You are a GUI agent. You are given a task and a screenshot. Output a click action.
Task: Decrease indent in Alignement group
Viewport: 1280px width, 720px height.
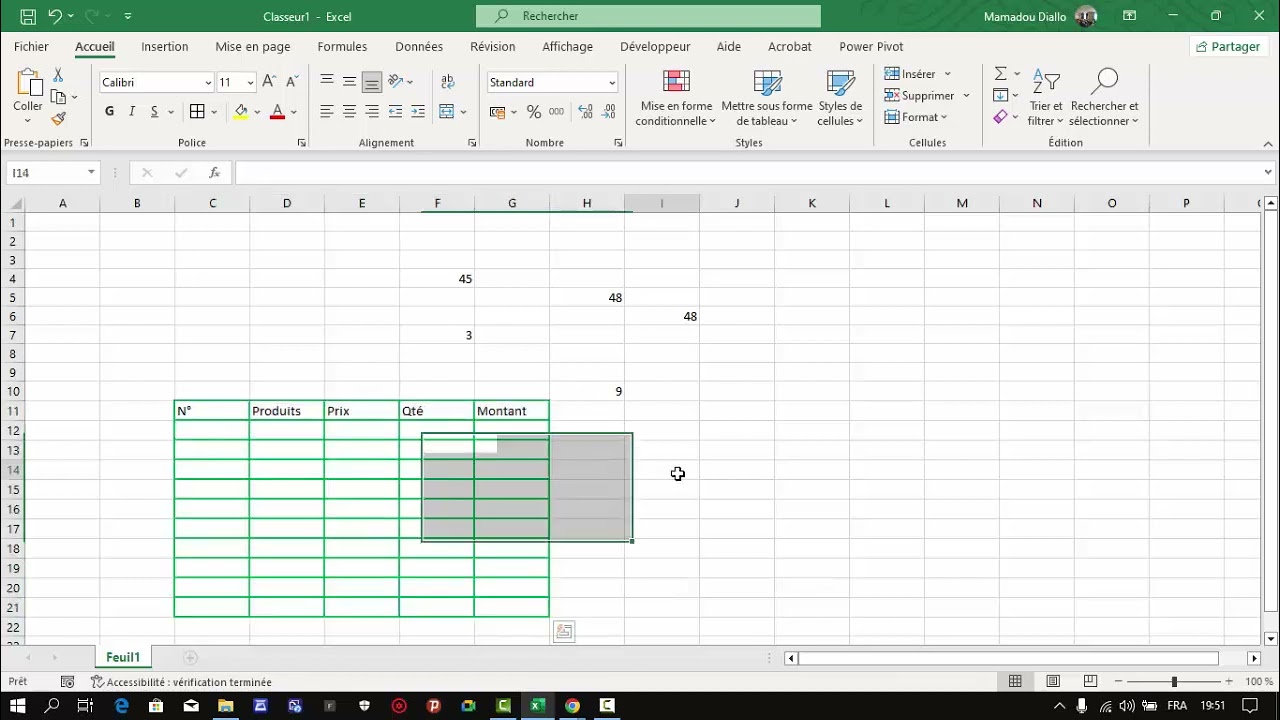[396, 112]
